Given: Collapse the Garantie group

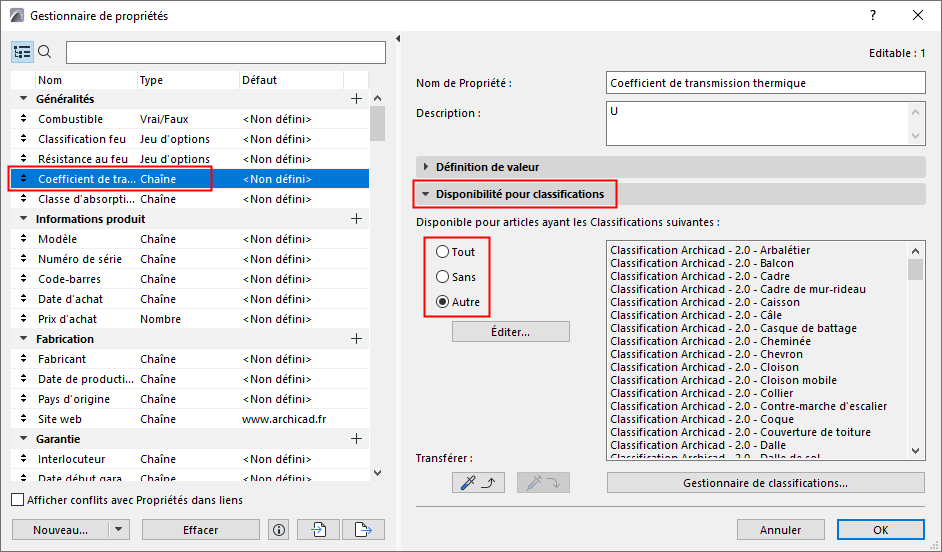Looking at the screenshot, I should coord(24,439).
